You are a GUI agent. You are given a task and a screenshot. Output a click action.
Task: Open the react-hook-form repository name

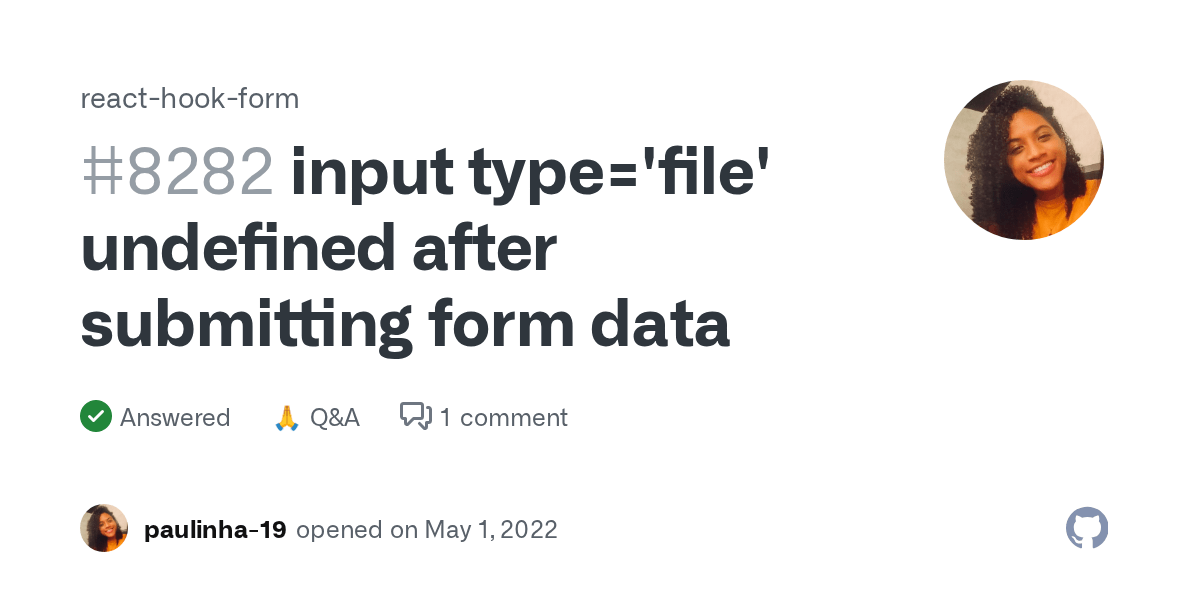190,99
